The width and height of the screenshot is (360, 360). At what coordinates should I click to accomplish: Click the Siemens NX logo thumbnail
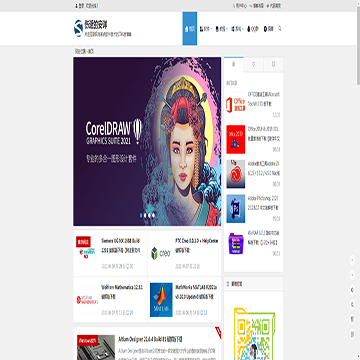tap(86, 253)
